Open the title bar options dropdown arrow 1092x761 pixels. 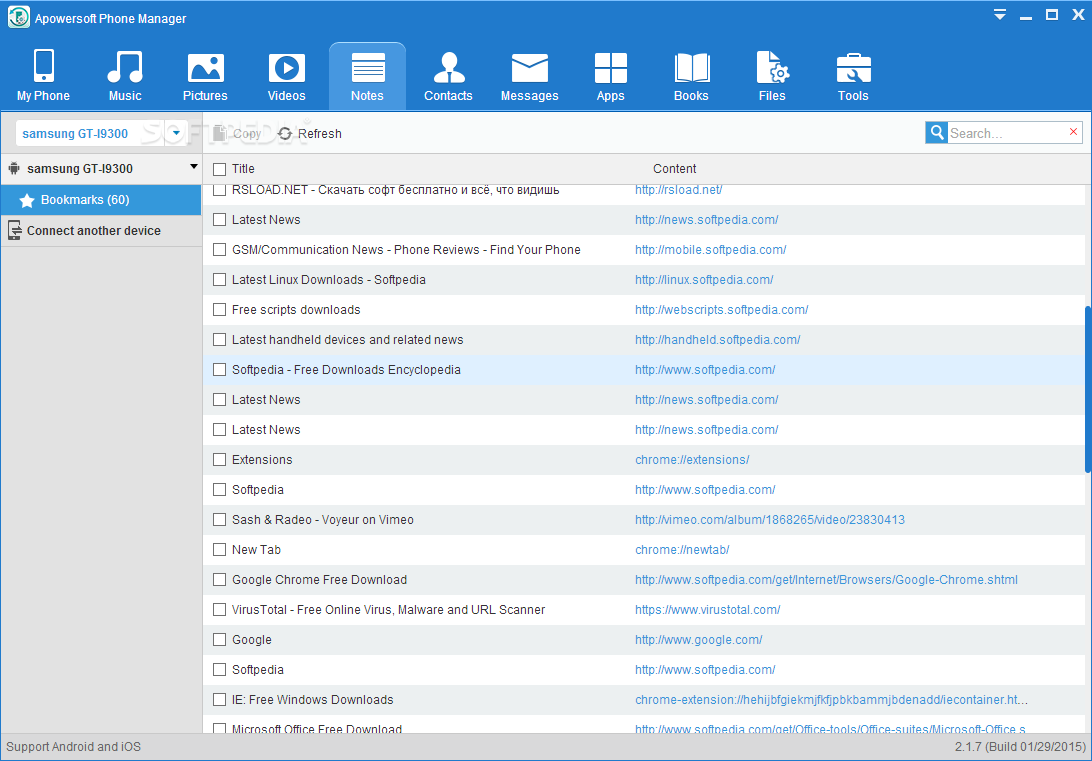pos(999,15)
